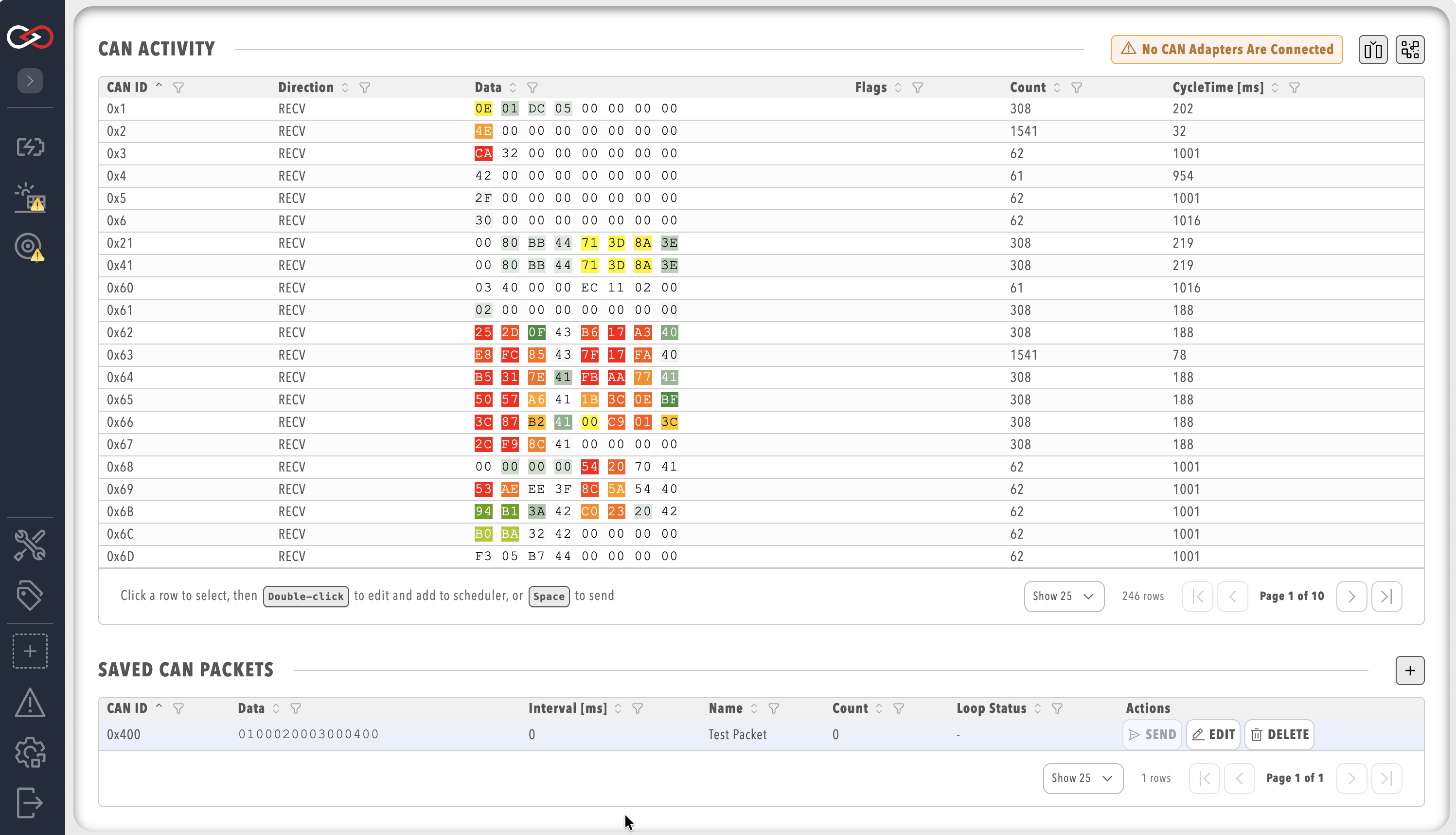The height and width of the screenshot is (835, 1456).
Task: Send the Test Packet
Action: coord(1152,735)
